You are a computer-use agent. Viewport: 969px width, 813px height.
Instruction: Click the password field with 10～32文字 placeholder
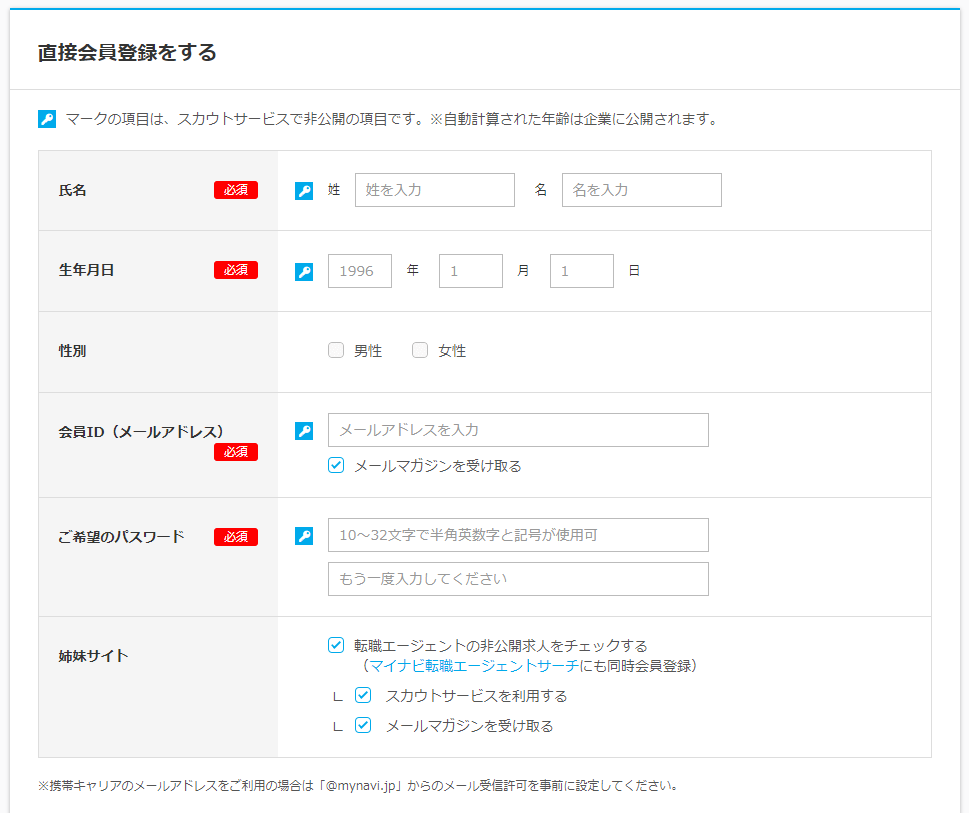click(x=518, y=535)
